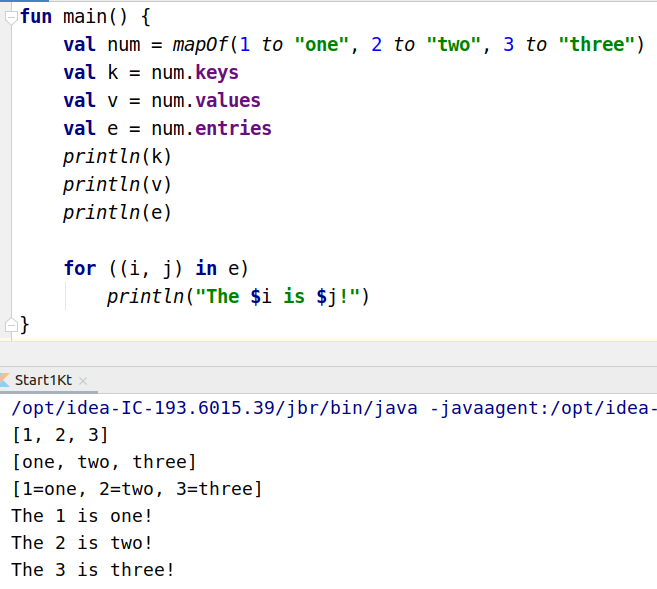Click the println(e) statement
The width and height of the screenshot is (657, 589).
117,212
